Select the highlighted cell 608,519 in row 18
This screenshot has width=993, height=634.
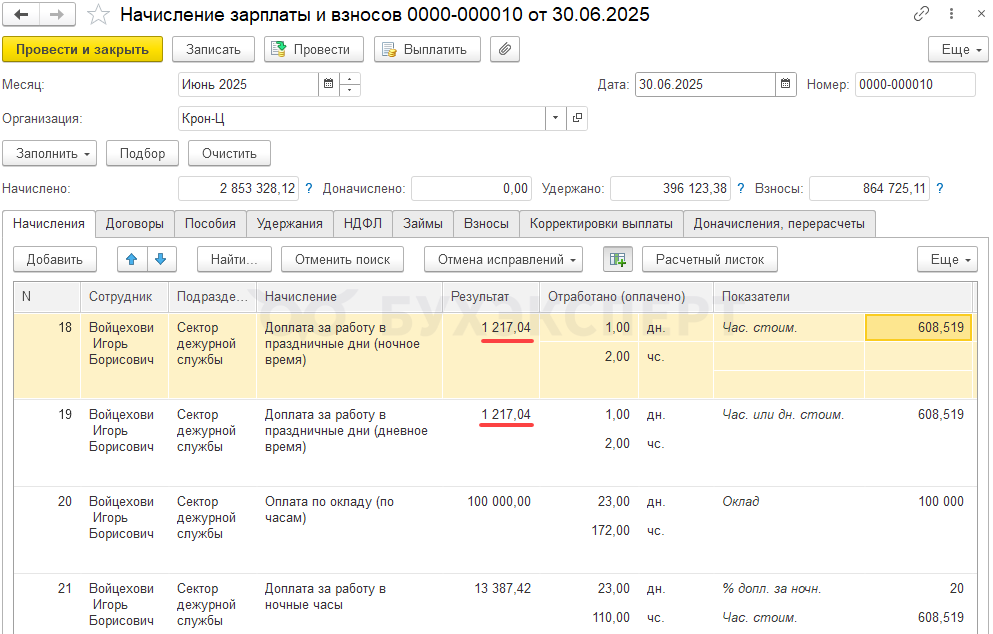[918, 327]
